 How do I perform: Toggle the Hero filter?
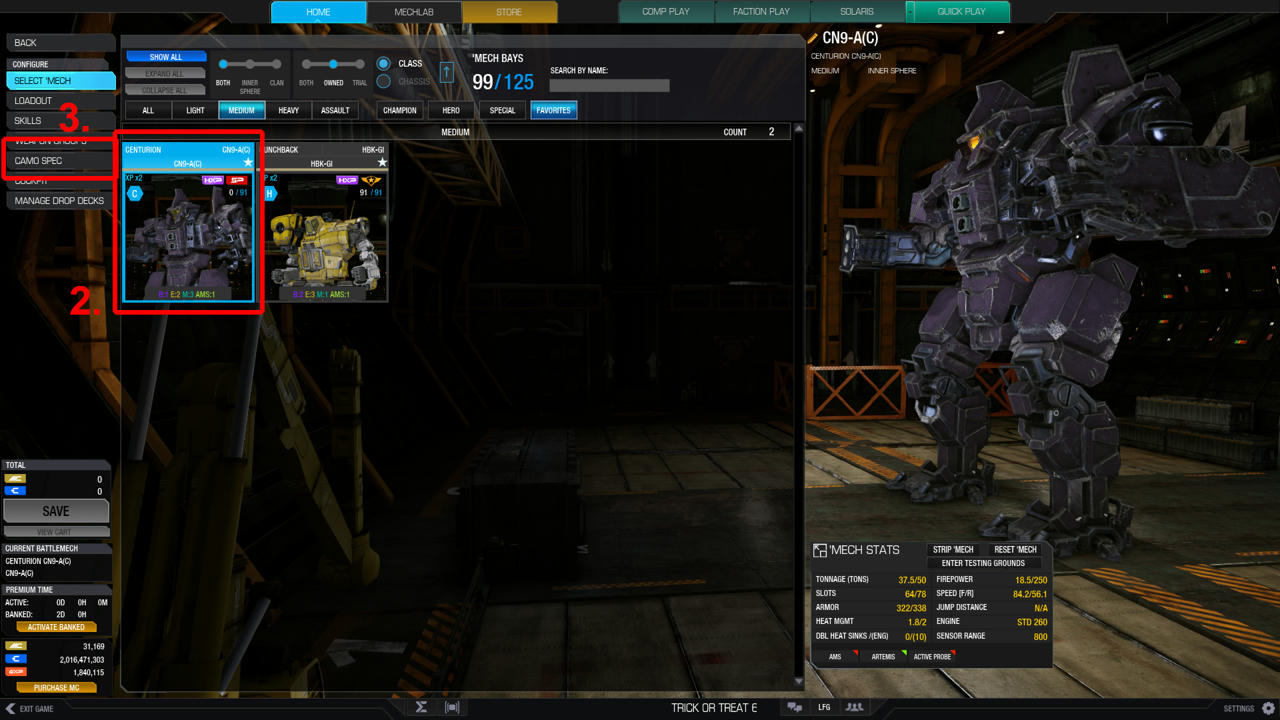tap(451, 110)
